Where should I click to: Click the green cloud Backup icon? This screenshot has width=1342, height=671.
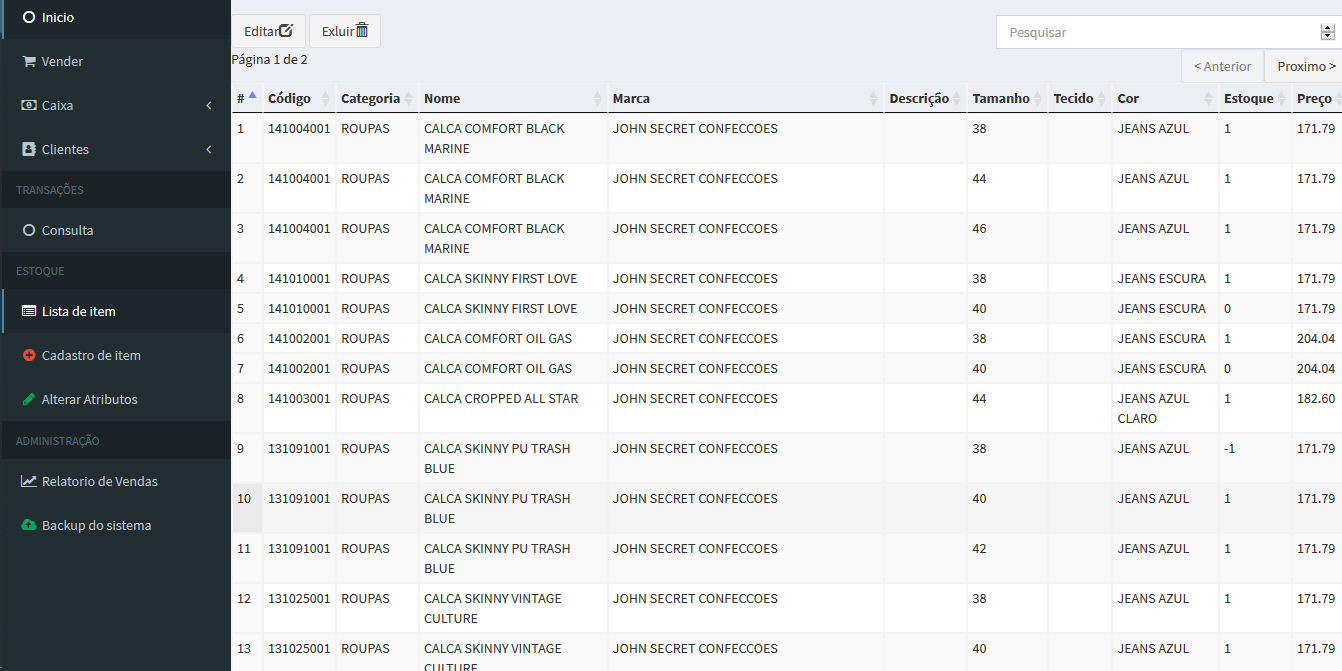pyautogui.click(x=28, y=525)
